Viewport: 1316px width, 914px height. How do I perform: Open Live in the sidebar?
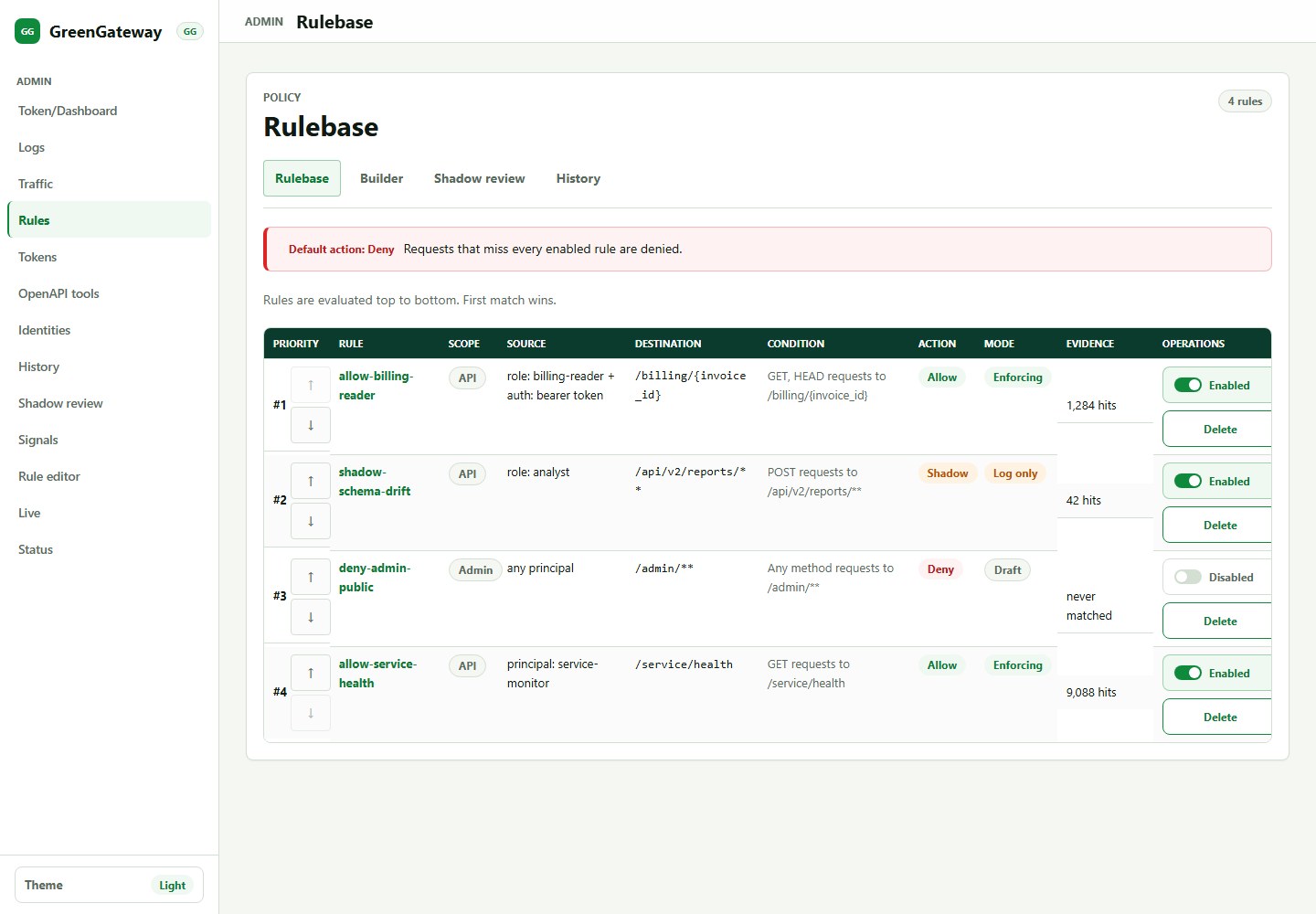(110, 513)
